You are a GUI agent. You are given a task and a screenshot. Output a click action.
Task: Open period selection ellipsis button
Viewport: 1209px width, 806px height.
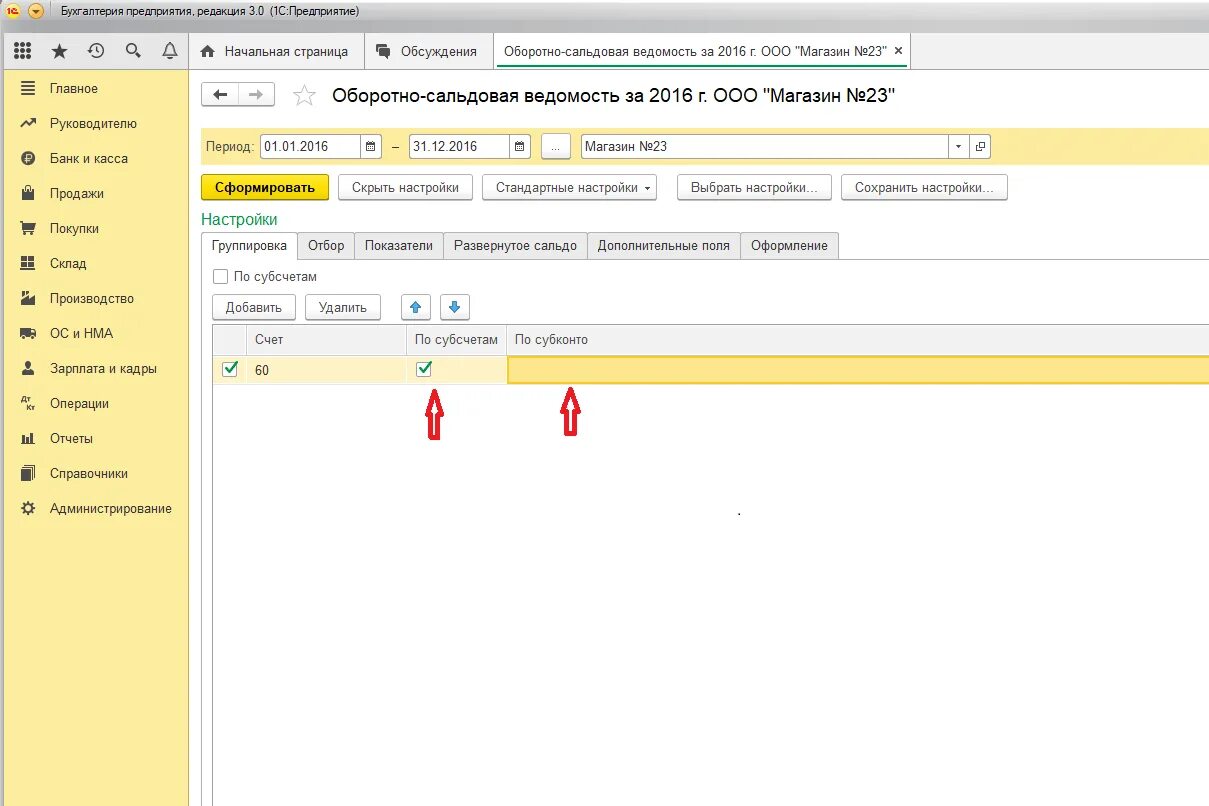(556, 146)
